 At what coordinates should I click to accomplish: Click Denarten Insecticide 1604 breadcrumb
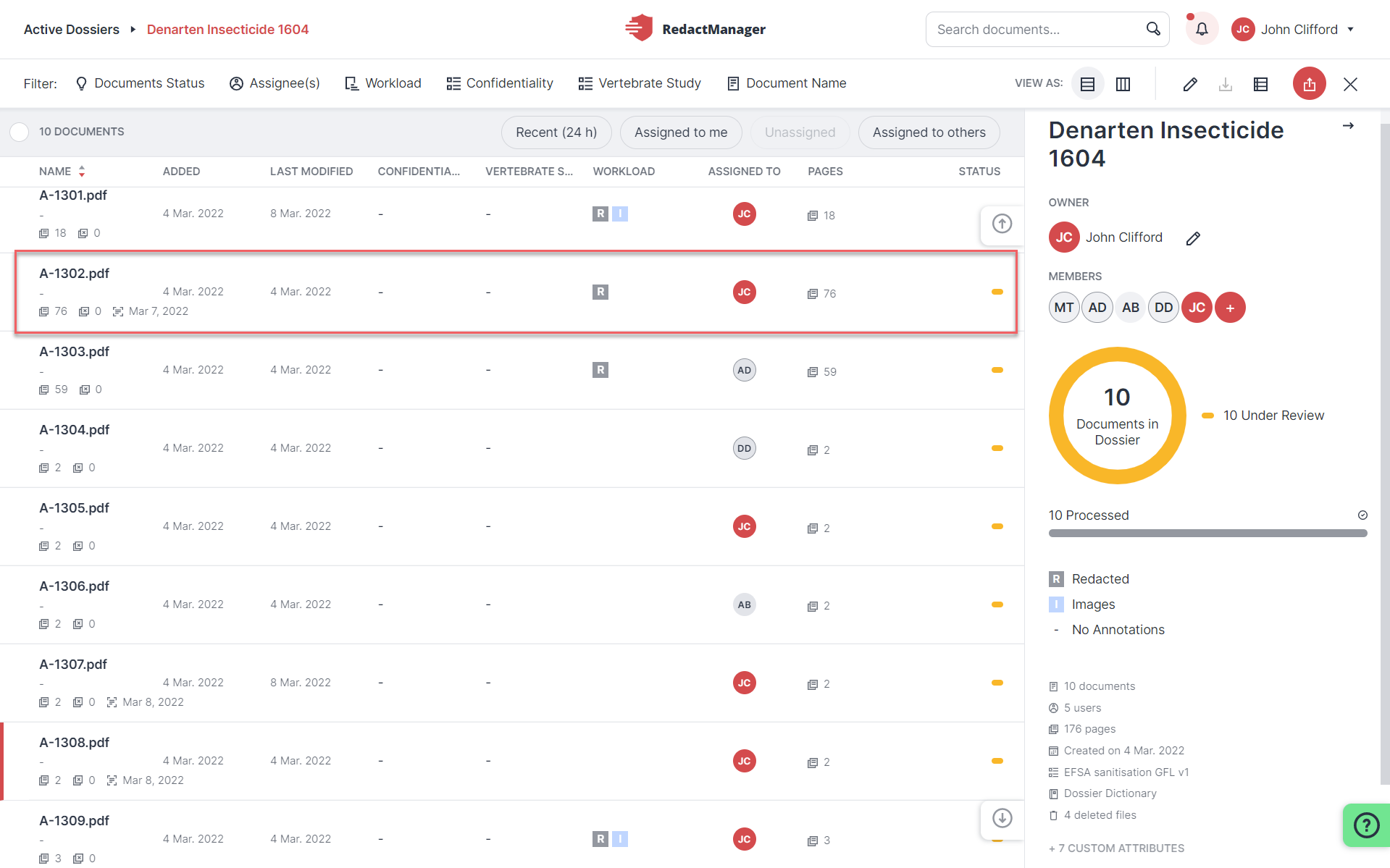[227, 30]
